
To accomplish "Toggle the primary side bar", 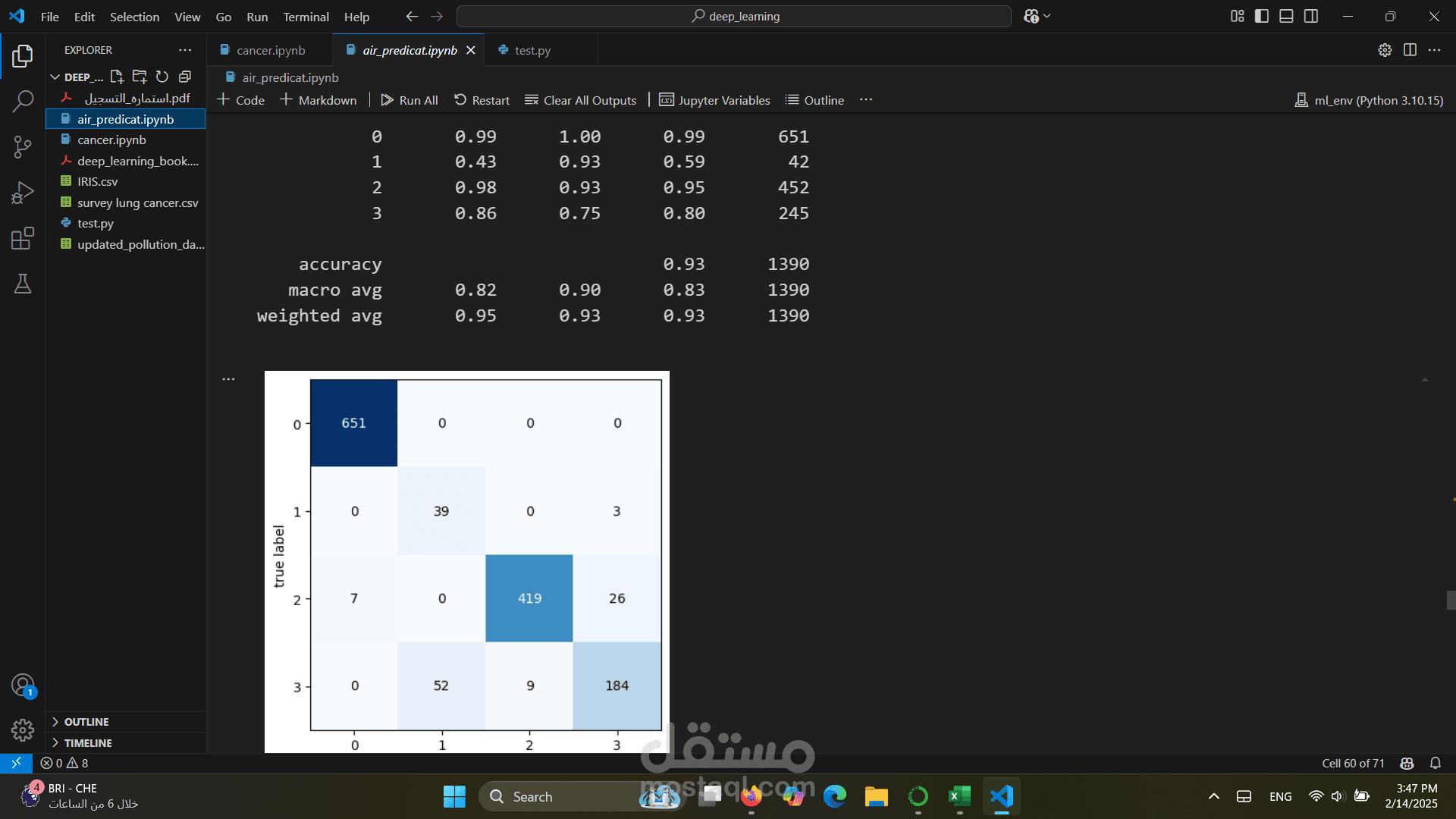I will click(1262, 16).
